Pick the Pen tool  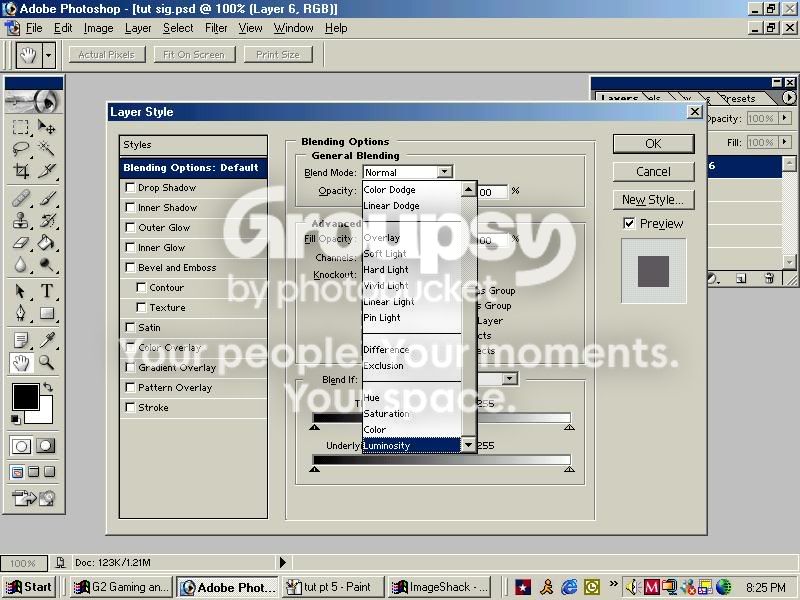(x=21, y=313)
